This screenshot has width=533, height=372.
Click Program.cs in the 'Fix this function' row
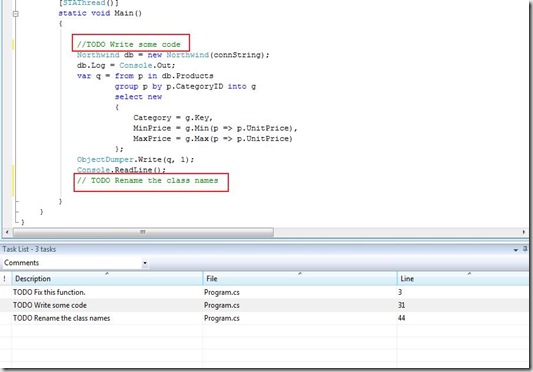tap(222, 292)
